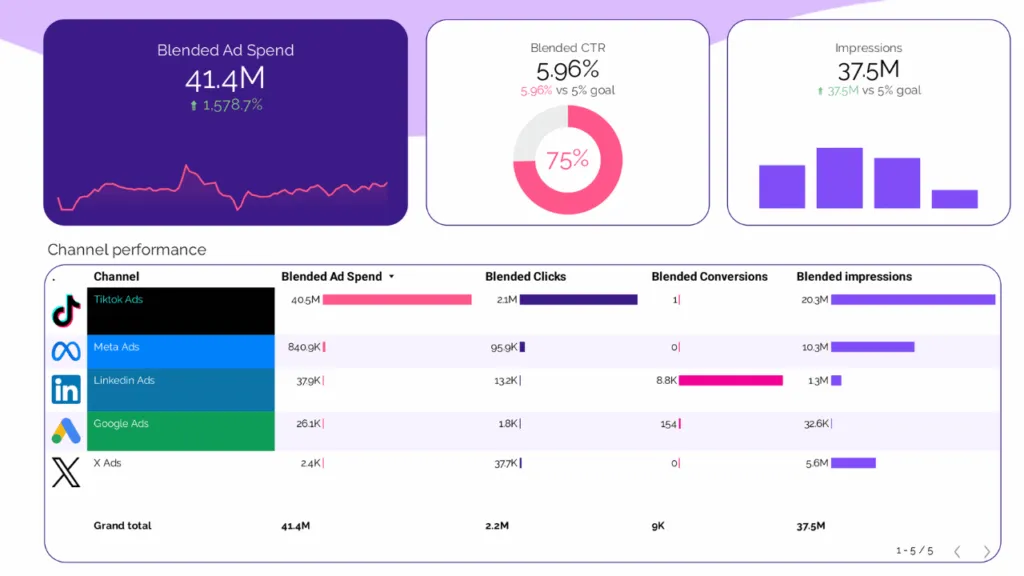The height and width of the screenshot is (576, 1024).
Task: Click the Meta logo icon
Action: click(x=64, y=352)
